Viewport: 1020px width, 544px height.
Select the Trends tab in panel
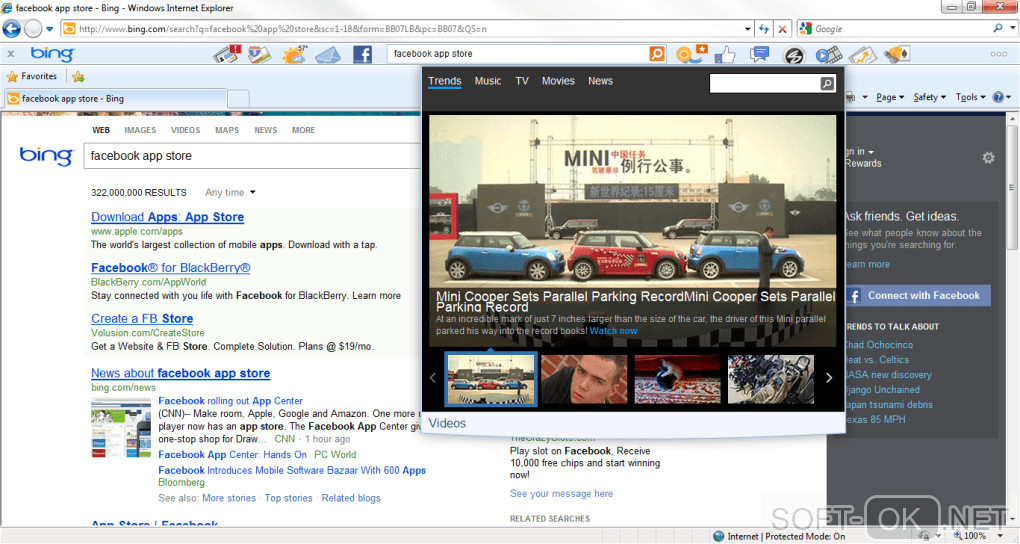(444, 81)
